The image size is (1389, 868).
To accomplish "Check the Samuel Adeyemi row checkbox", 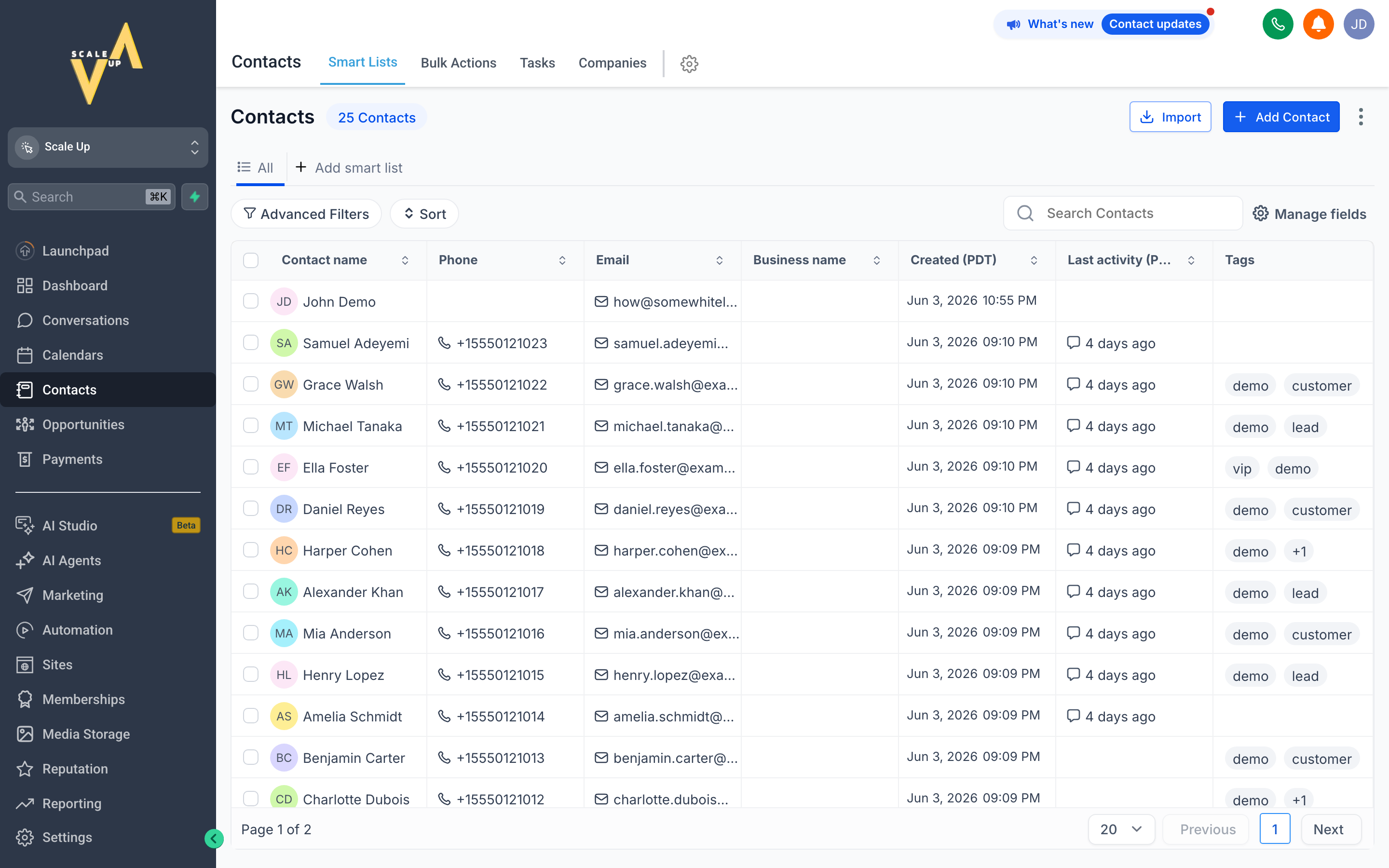I will tap(251, 342).
